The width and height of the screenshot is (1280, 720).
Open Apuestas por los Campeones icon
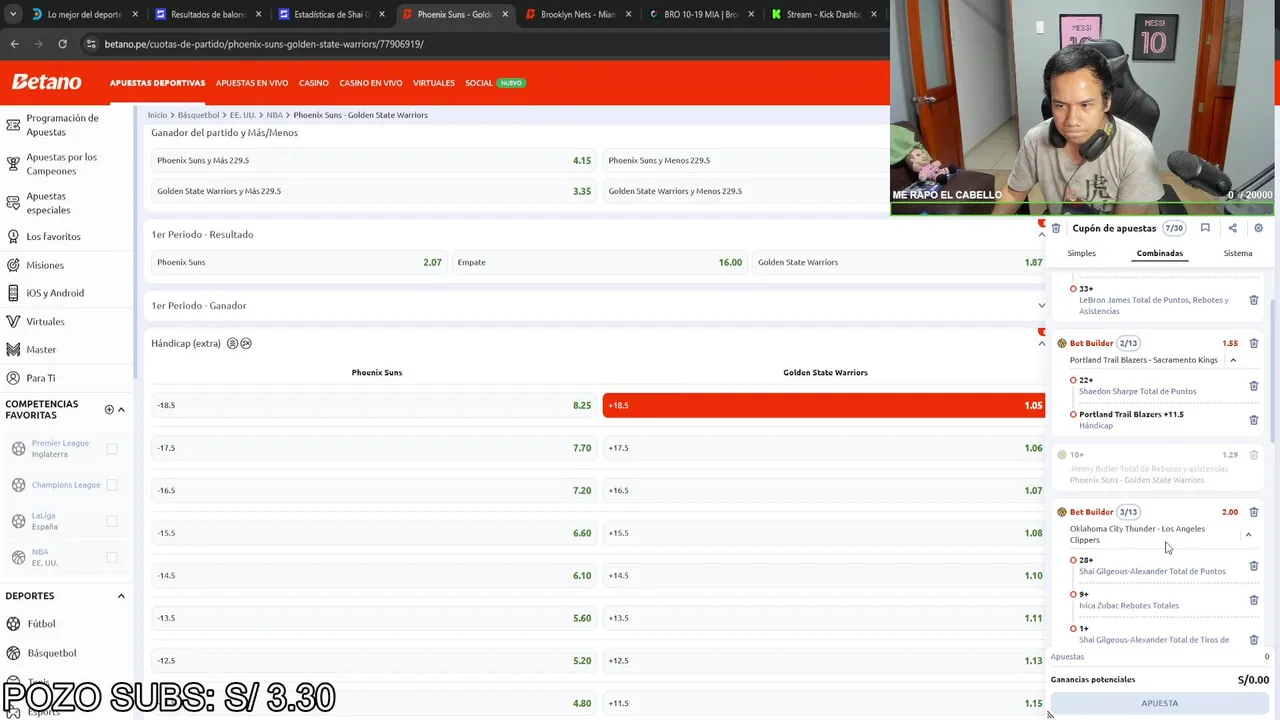click(x=13, y=164)
